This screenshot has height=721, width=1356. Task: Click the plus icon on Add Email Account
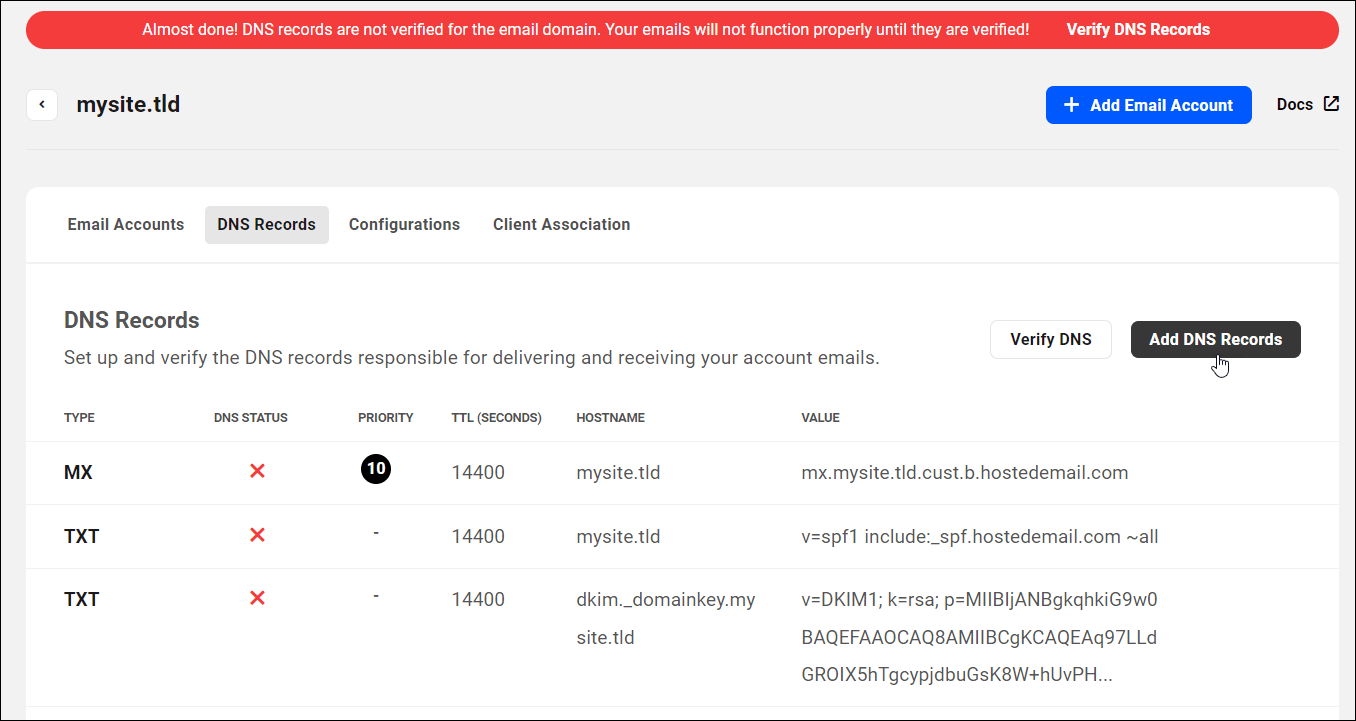(x=1071, y=104)
